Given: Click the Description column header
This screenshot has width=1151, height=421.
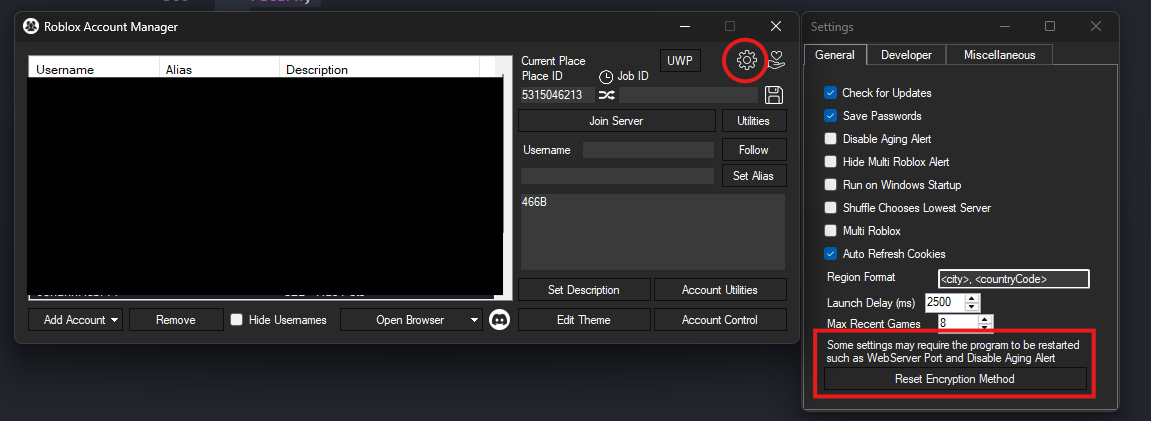Looking at the screenshot, I should [x=380, y=70].
